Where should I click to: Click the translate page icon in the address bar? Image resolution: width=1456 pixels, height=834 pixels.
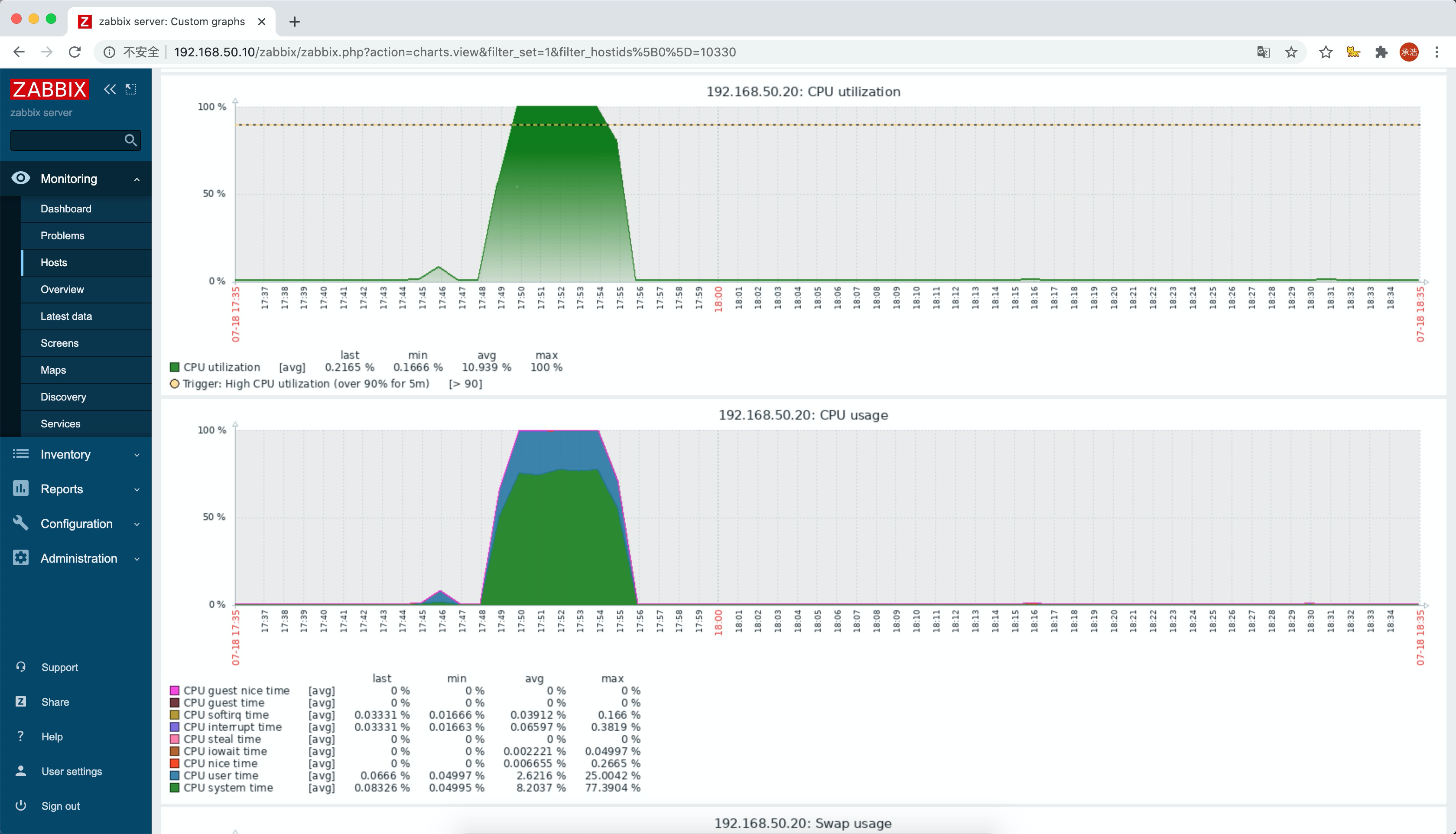click(1263, 52)
